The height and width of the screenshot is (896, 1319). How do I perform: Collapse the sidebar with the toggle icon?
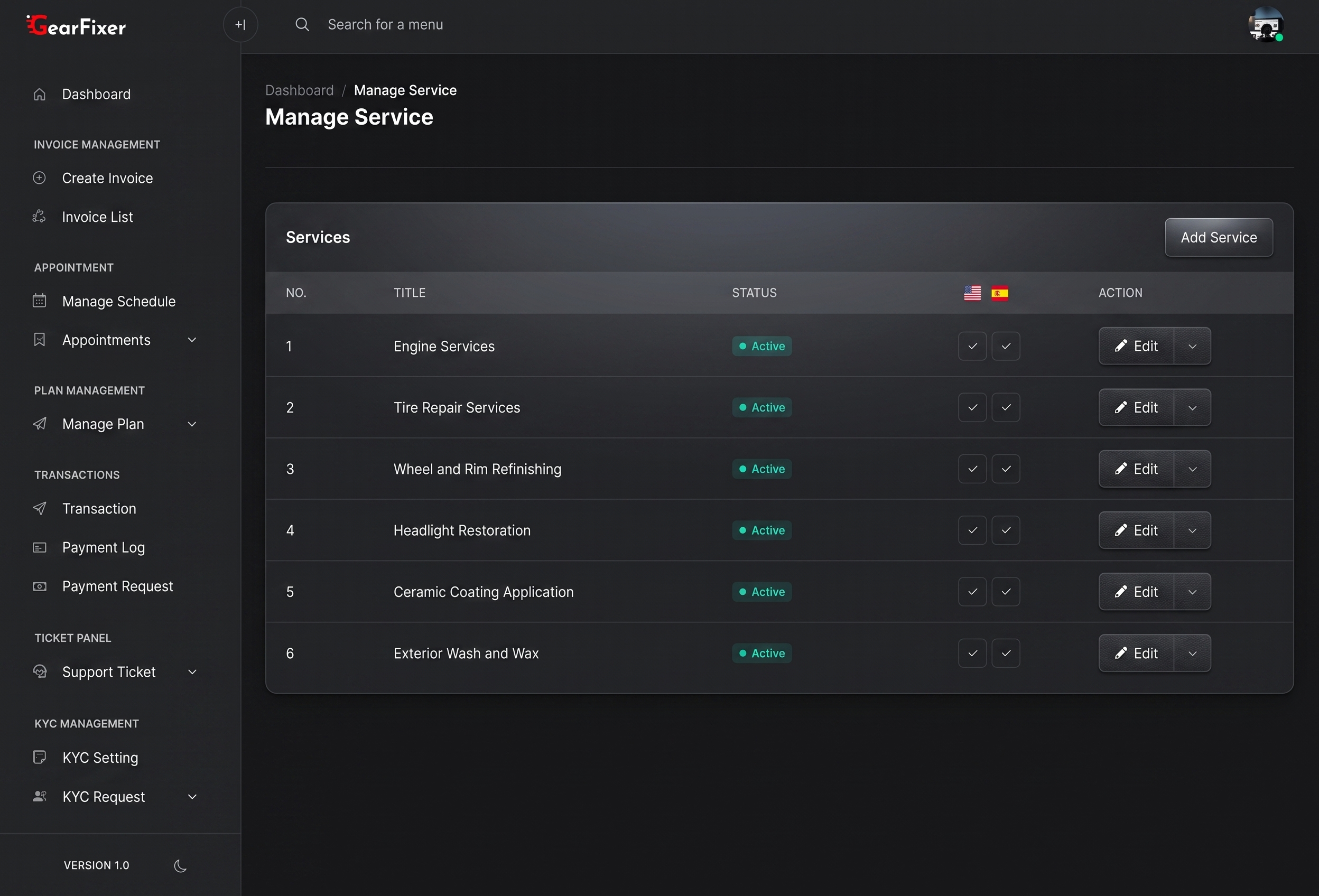(240, 24)
